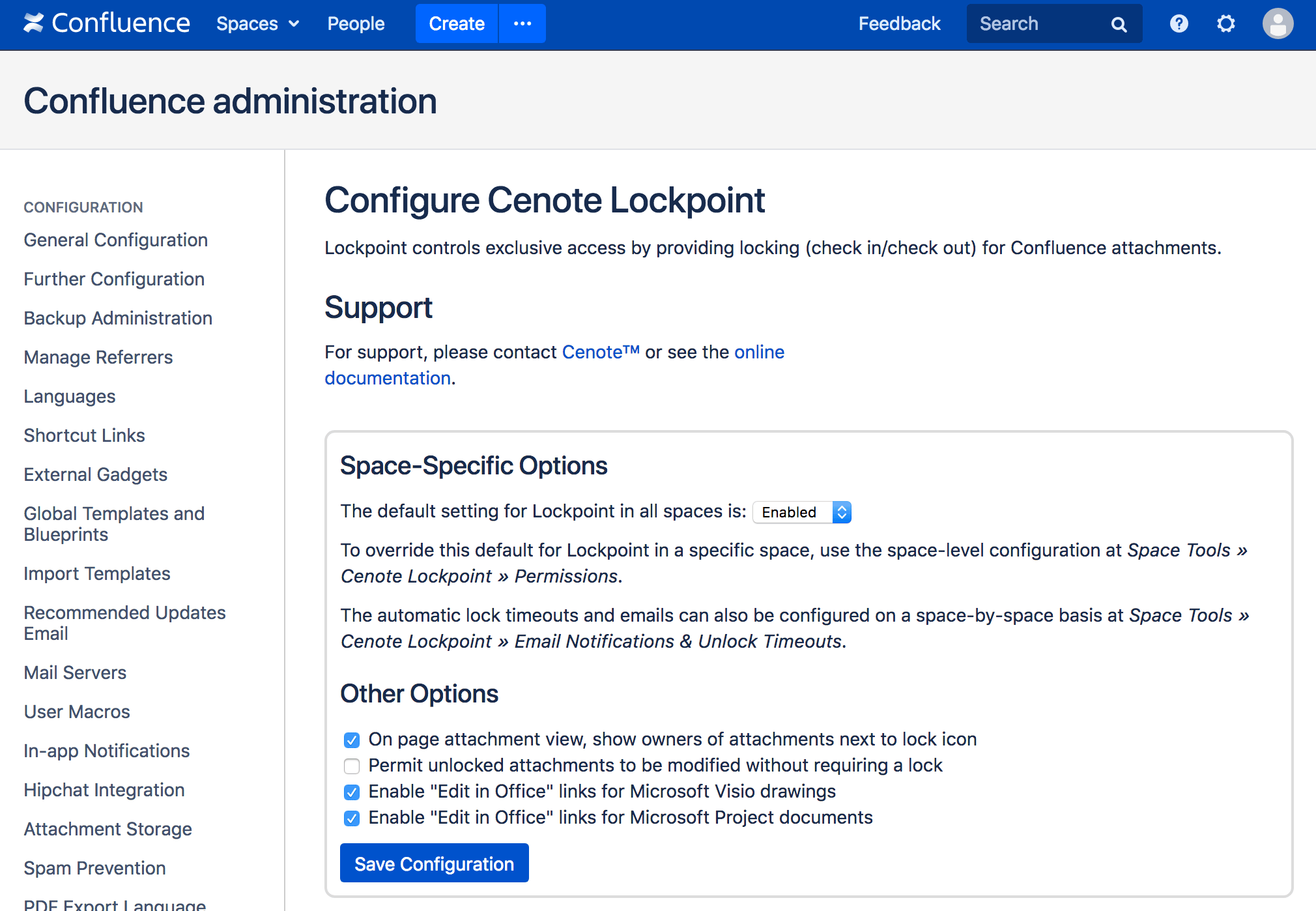The height and width of the screenshot is (911, 1316).
Task: Open the Cenote™ support link
Action: tap(601, 352)
